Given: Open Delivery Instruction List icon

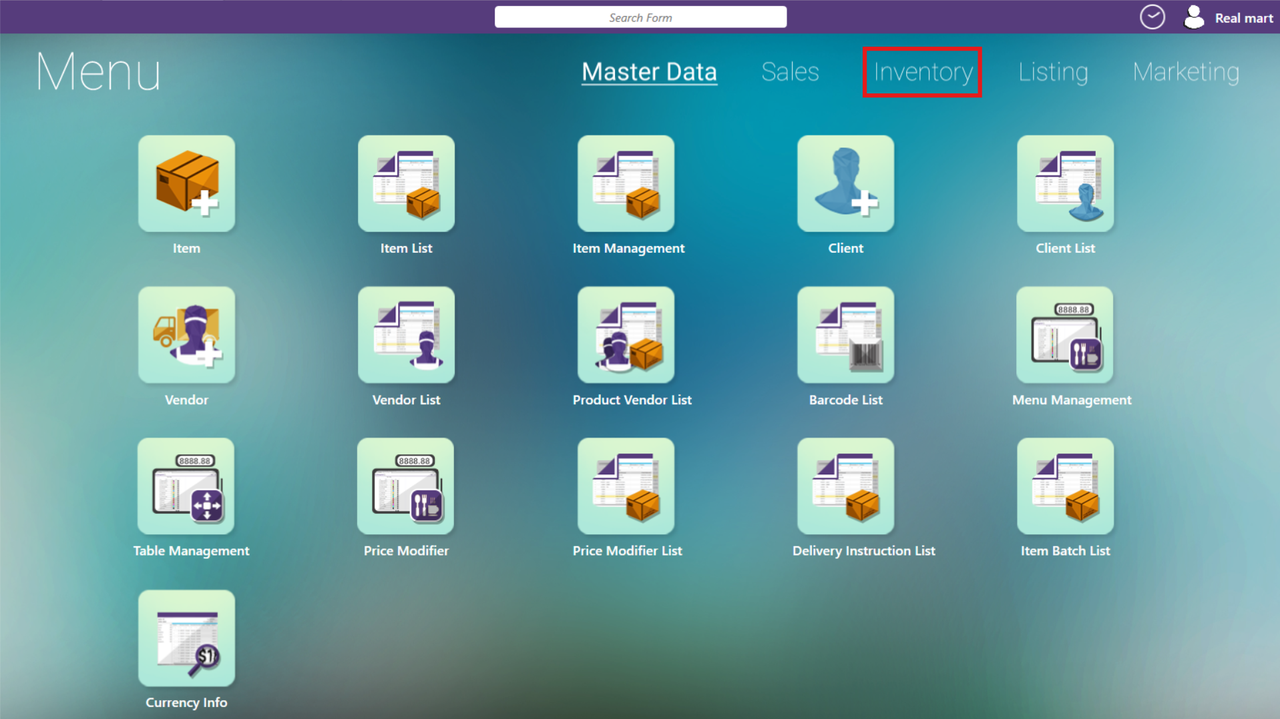Looking at the screenshot, I should point(845,486).
